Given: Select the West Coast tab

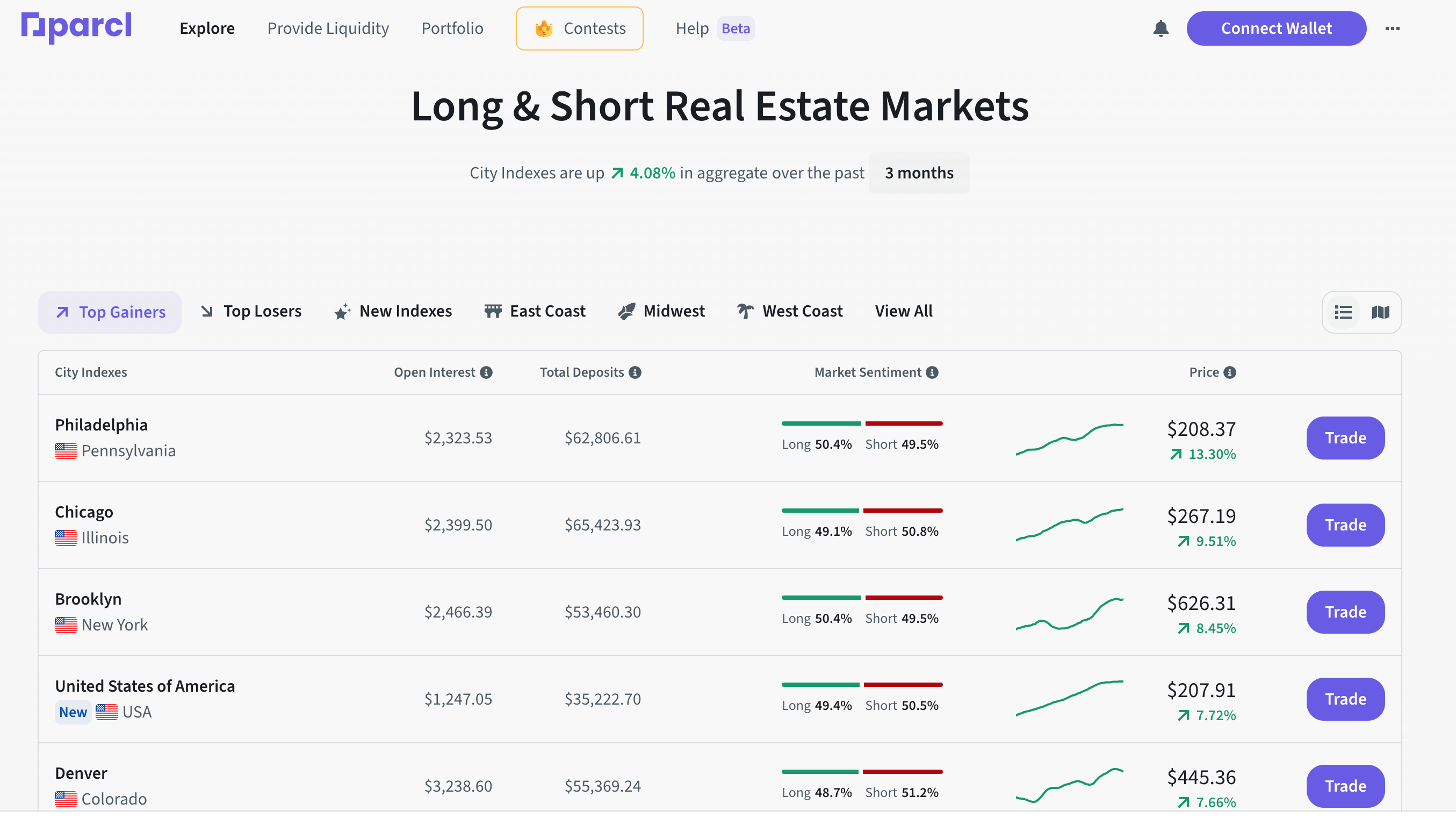Looking at the screenshot, I should point(790,312).
